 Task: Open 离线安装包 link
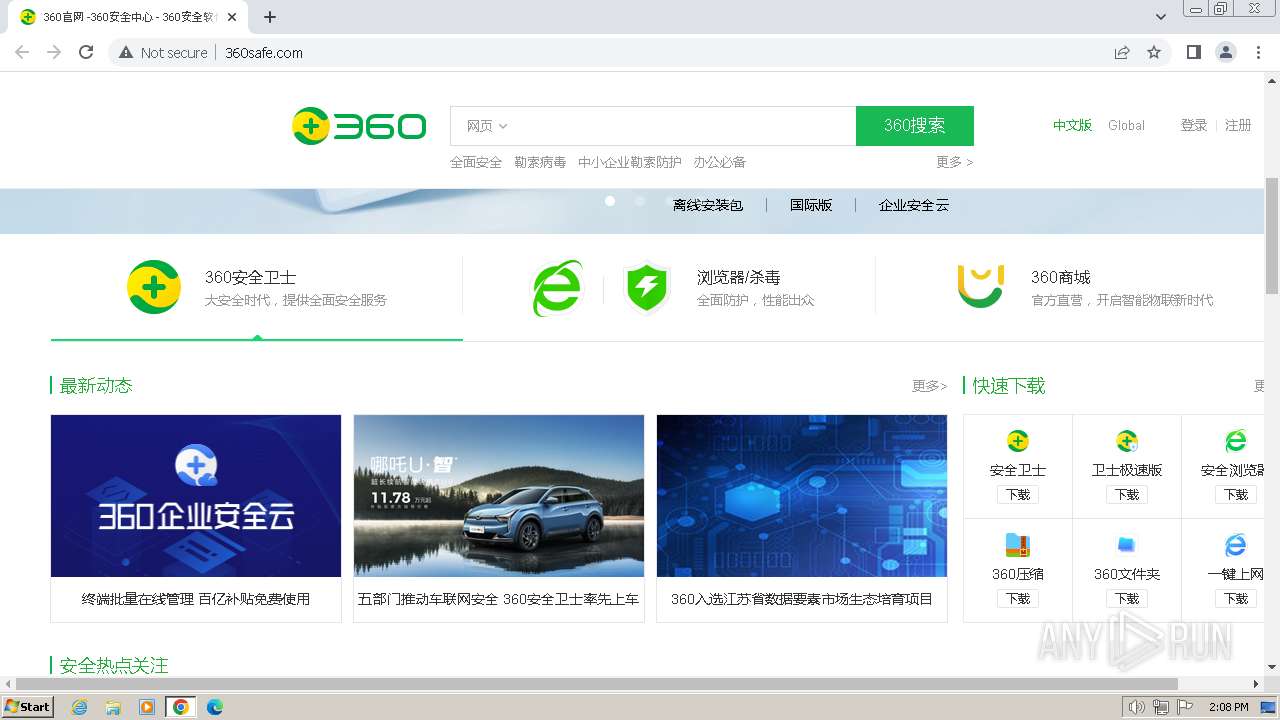tap(708, 205)
